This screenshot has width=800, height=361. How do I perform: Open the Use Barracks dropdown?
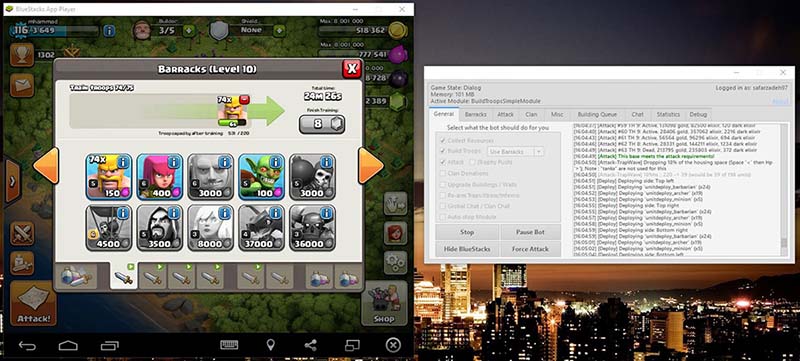(516, 151)
